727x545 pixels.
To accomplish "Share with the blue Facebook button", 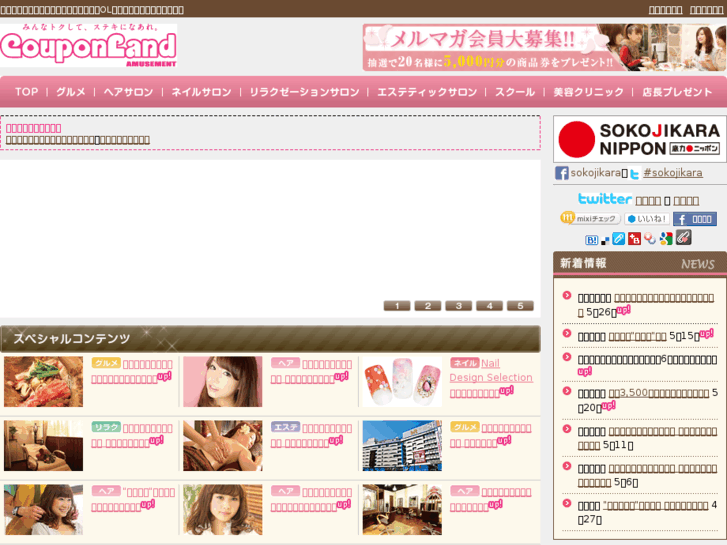I will [695, 219].
